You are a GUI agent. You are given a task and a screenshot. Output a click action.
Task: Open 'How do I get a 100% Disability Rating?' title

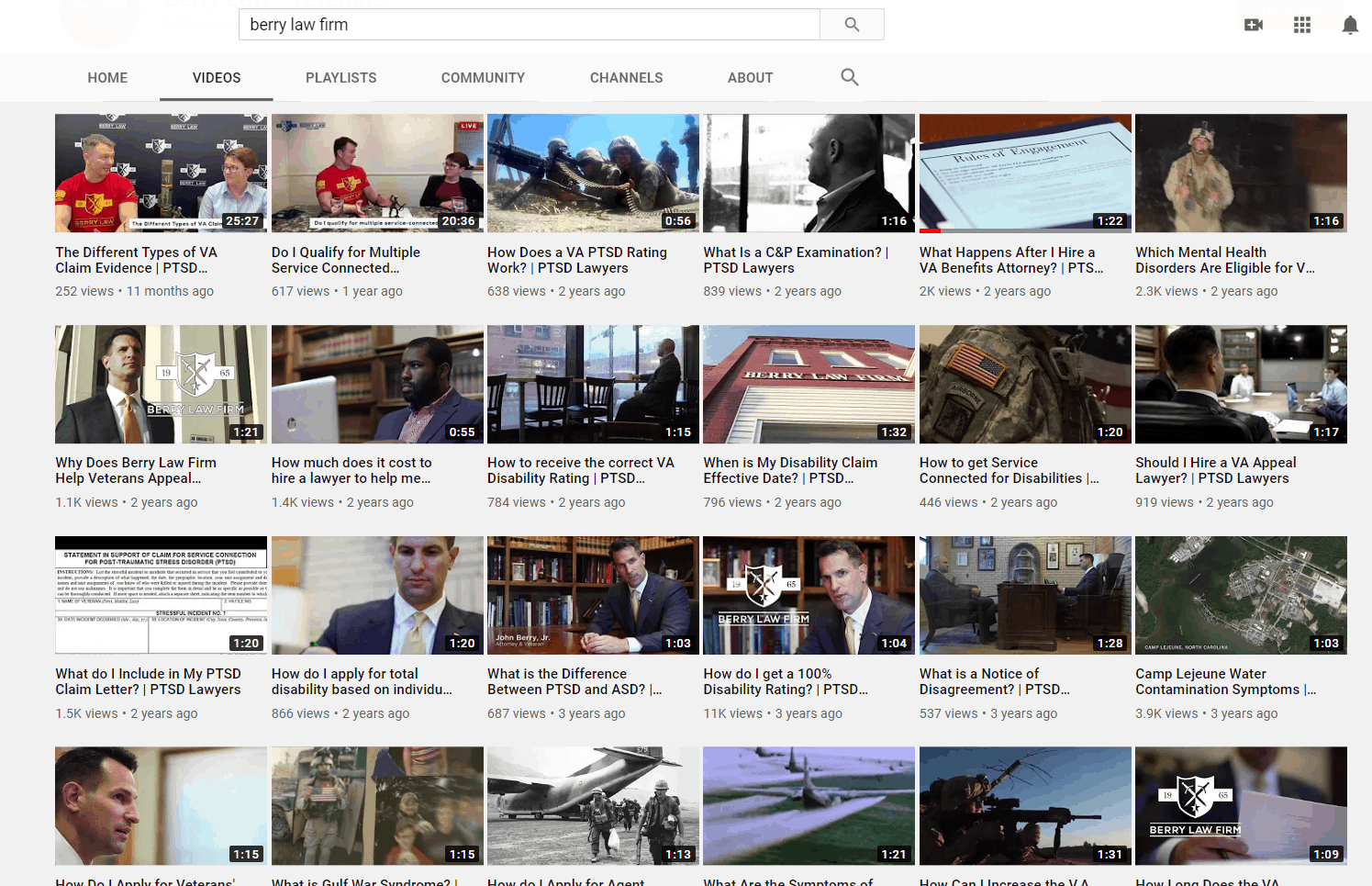coord(786,682)
